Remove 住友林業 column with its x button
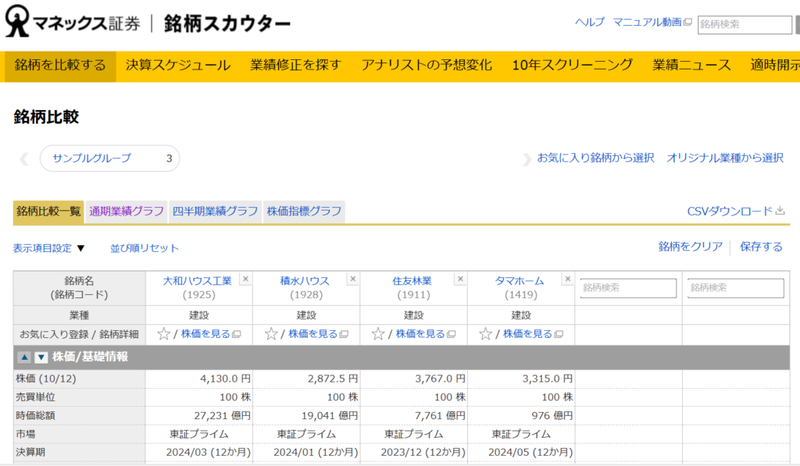This screenshot has height=466, width=800. click(460, 279)
